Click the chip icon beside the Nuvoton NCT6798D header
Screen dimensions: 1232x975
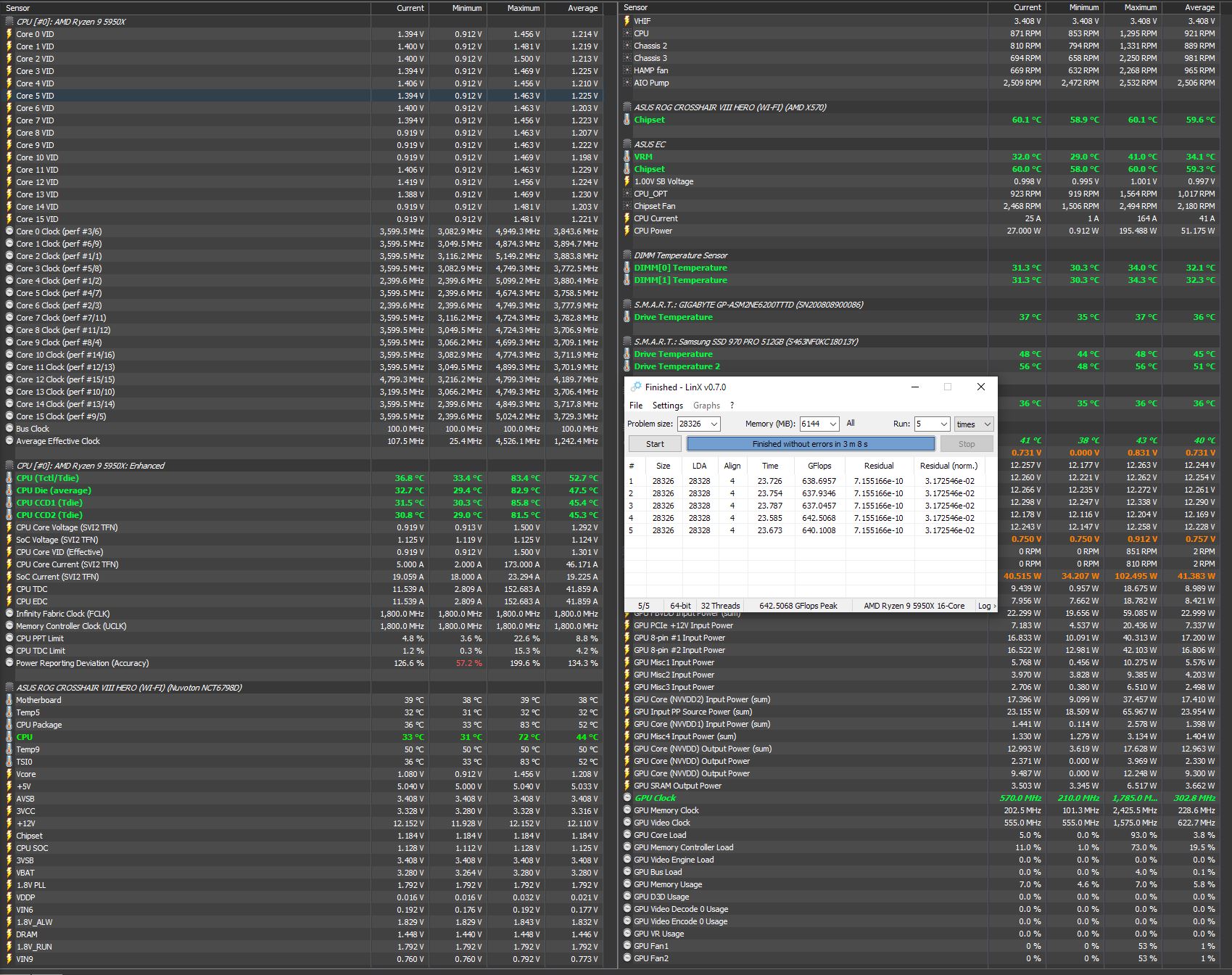tap(9, 688)
